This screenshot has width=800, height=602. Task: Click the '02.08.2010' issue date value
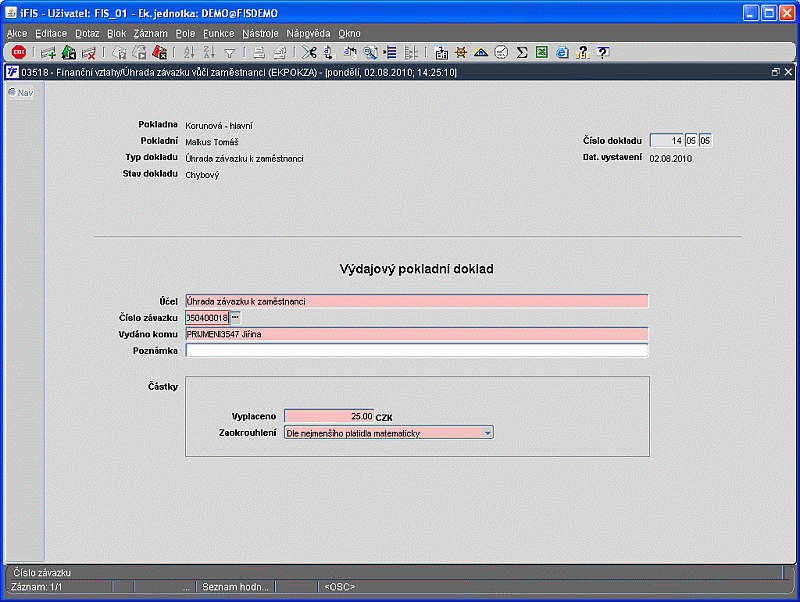pos(670,159)
